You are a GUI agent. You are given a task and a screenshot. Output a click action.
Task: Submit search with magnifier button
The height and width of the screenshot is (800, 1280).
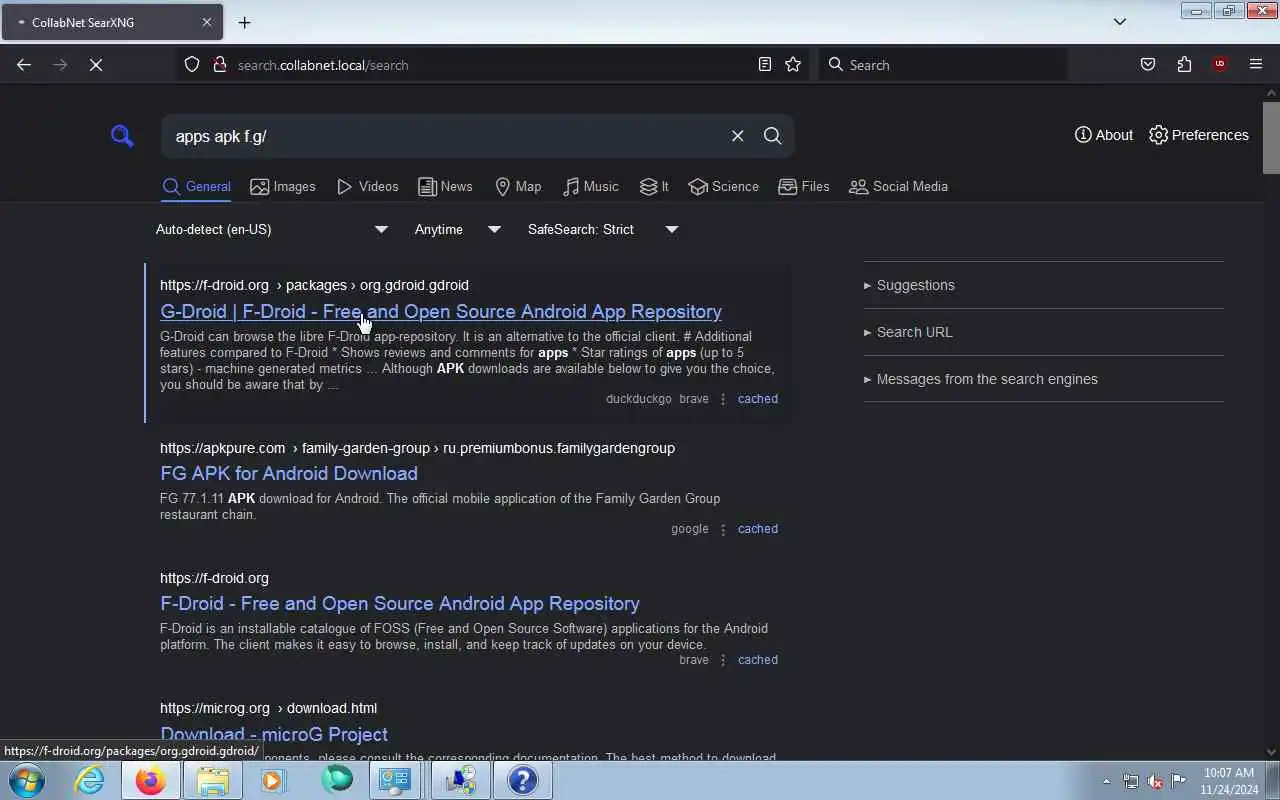pyautogui.click(x=772, y=136)
